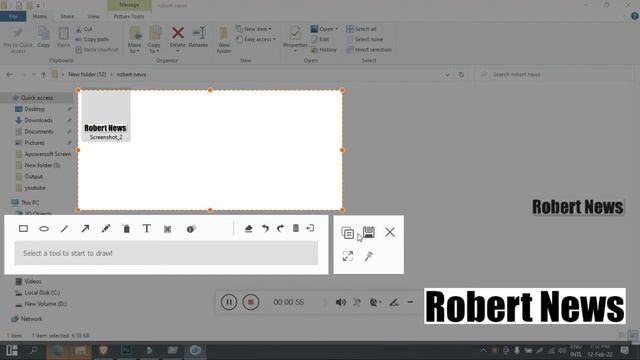
Task: Click Rename in the Explorer ribbon
Action: click(x=198, y=38)
